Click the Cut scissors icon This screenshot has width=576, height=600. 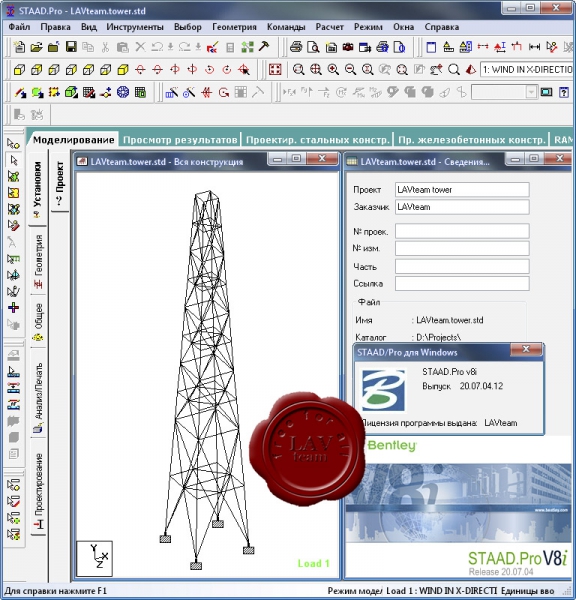point(105,47)
